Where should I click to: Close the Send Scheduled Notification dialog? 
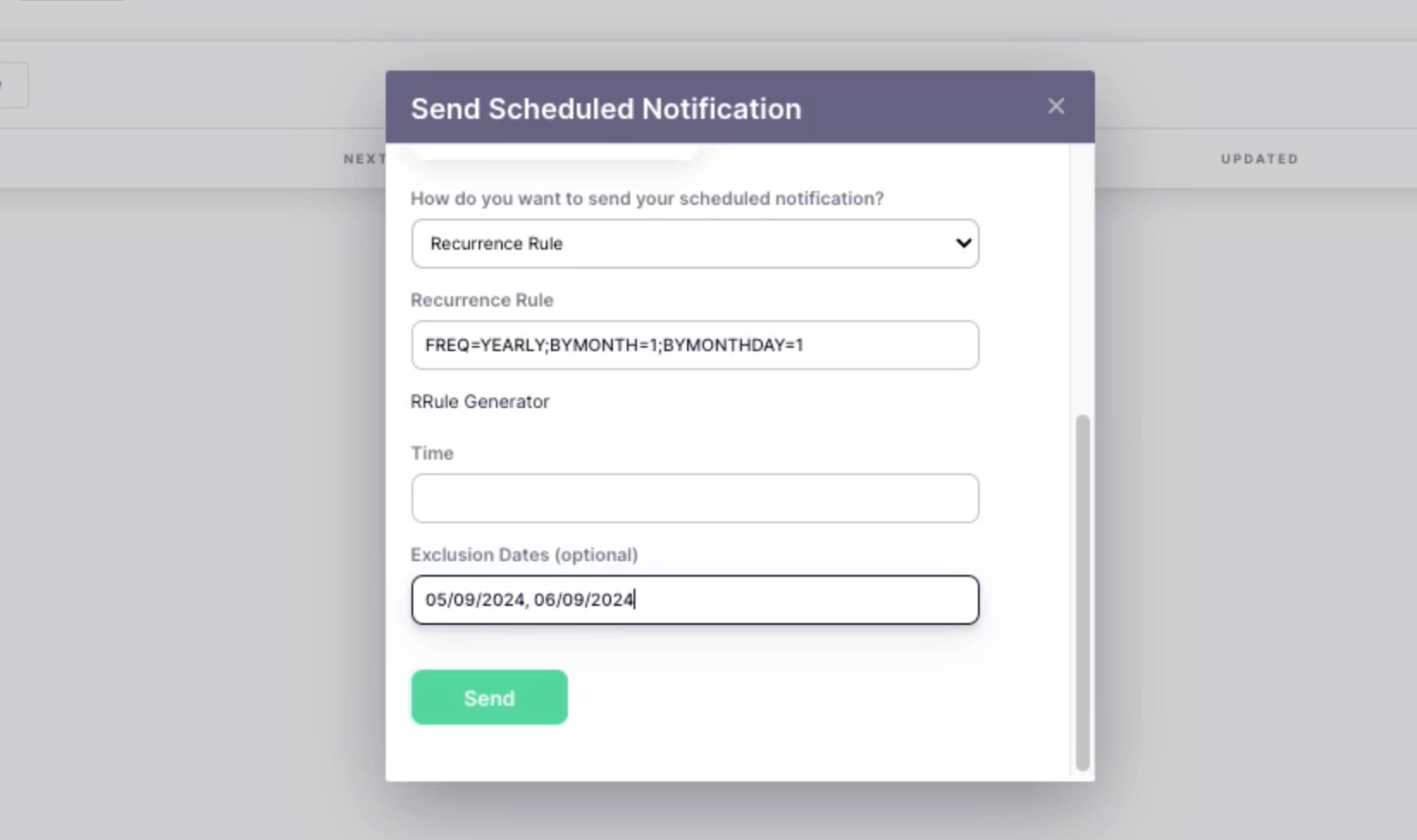click(1055, 106)
